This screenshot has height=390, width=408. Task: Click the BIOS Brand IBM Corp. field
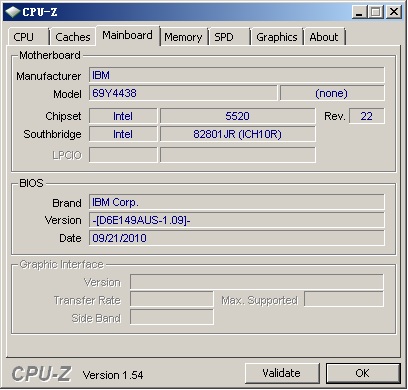(x=237, y=202)
